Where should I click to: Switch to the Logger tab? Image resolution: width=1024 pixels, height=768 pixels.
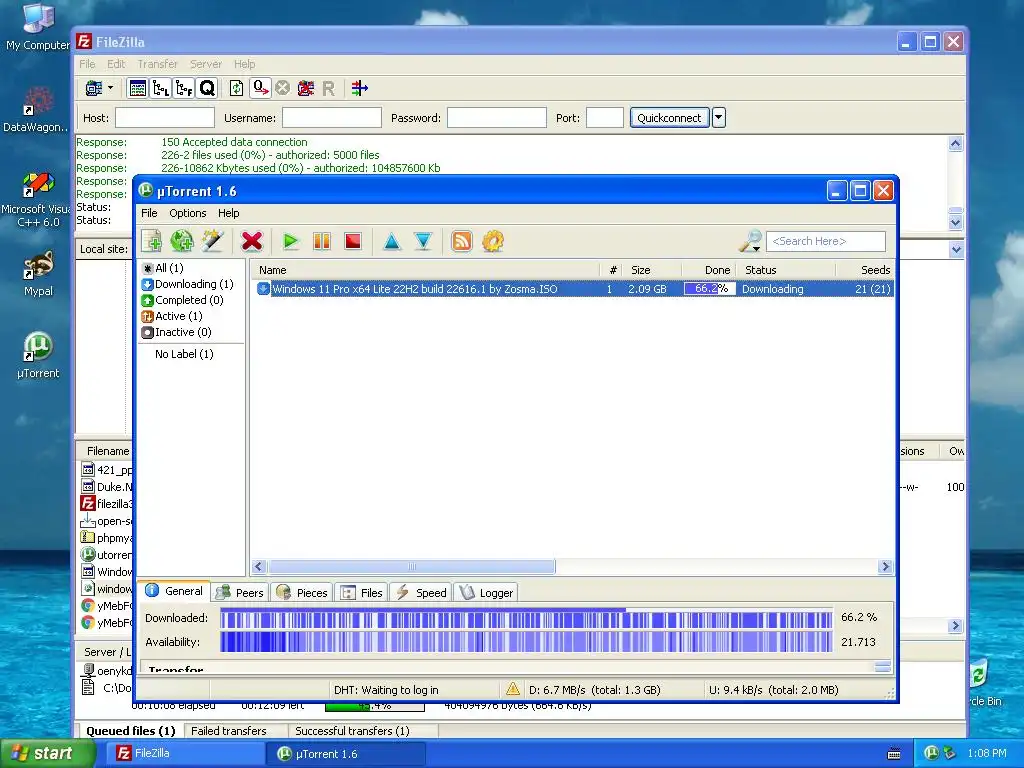click(486, 592)
